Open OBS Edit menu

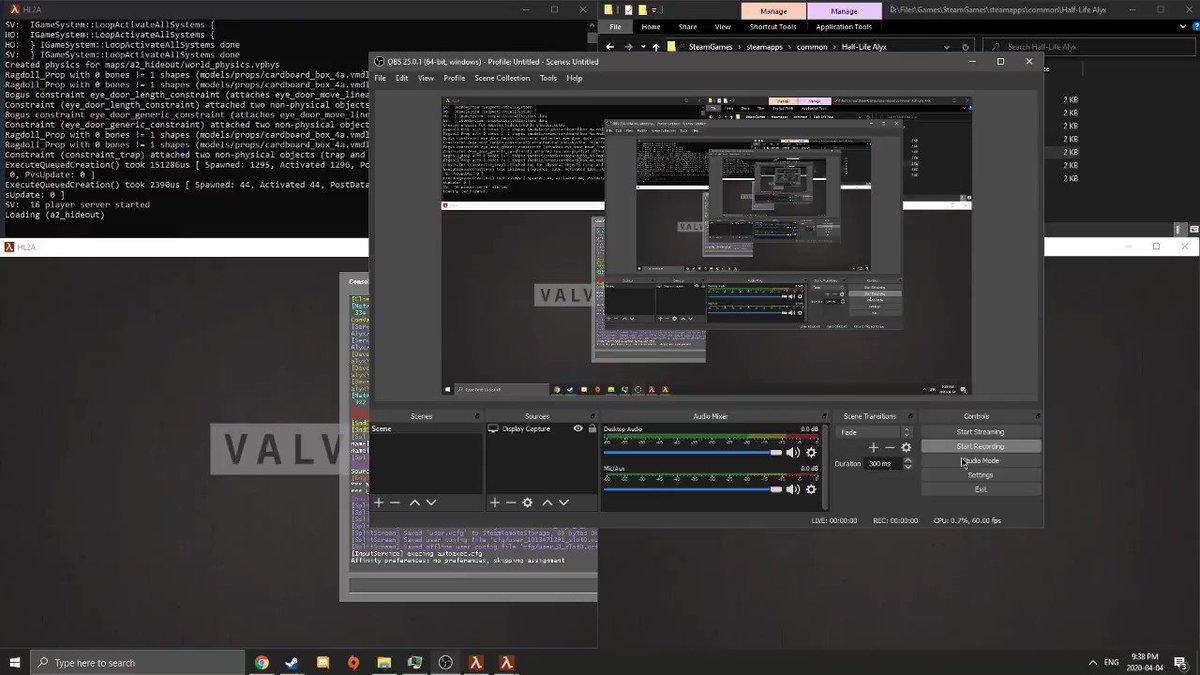pos(401,78)
